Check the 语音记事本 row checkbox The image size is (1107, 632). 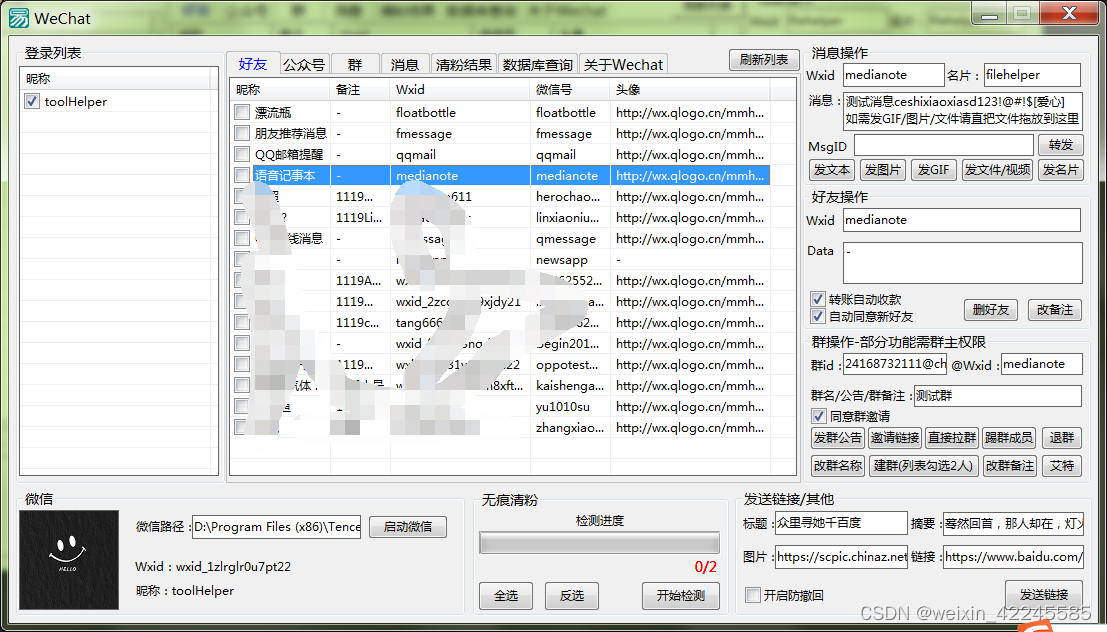coord(242,175)
